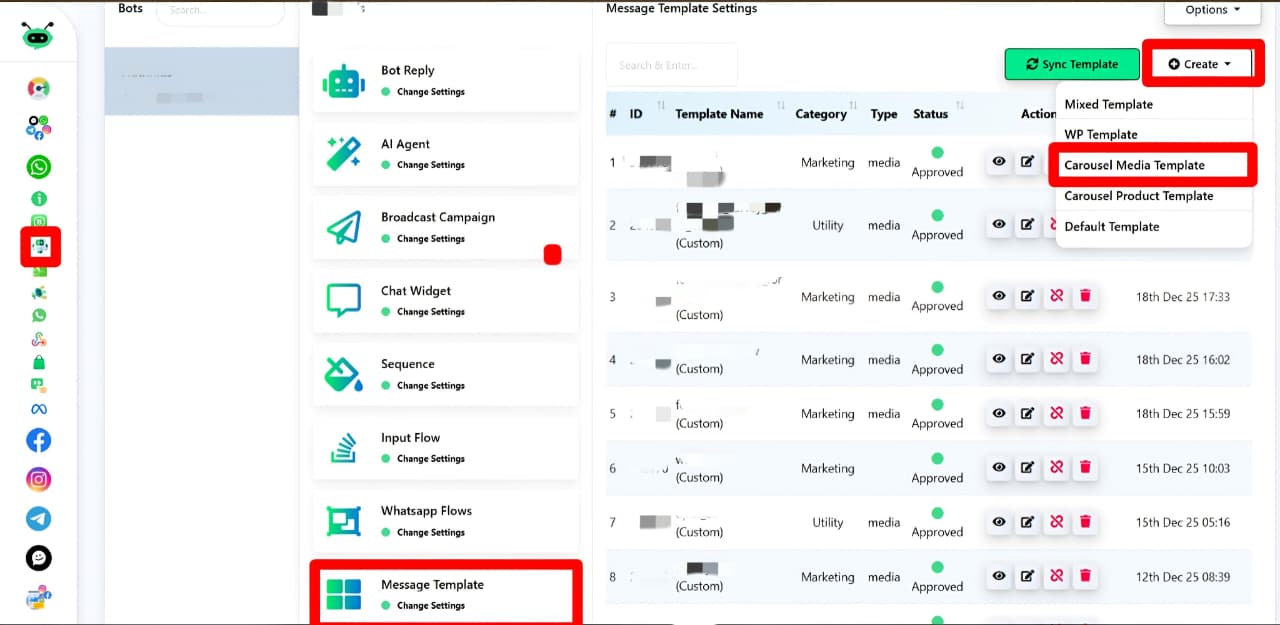Click the unlink icon for row 5
Viewport: 1280px width, 625px height.
pyautogui.click(x=1056, y=413)
